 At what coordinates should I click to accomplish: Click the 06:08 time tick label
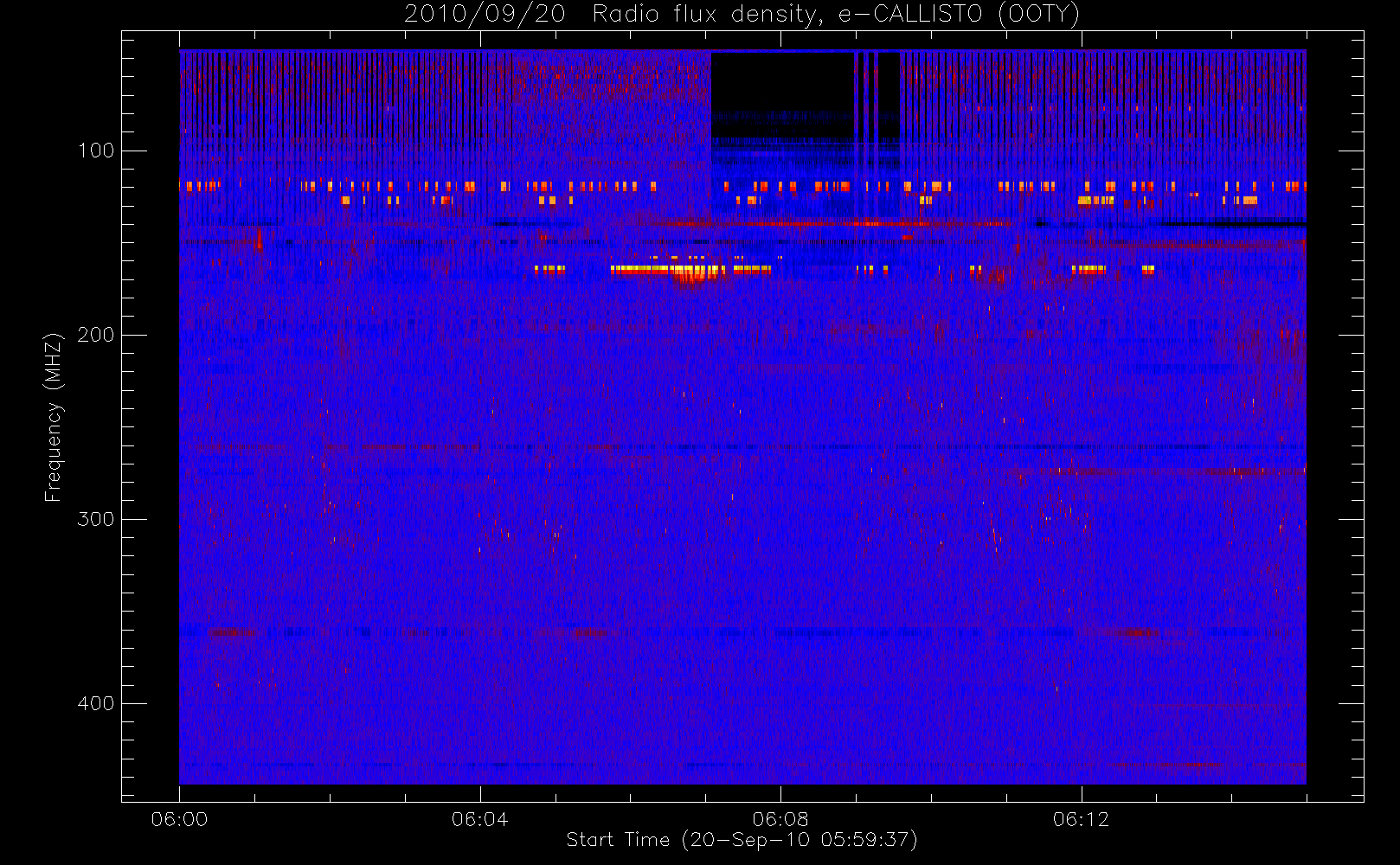click(x=780, y=819)
